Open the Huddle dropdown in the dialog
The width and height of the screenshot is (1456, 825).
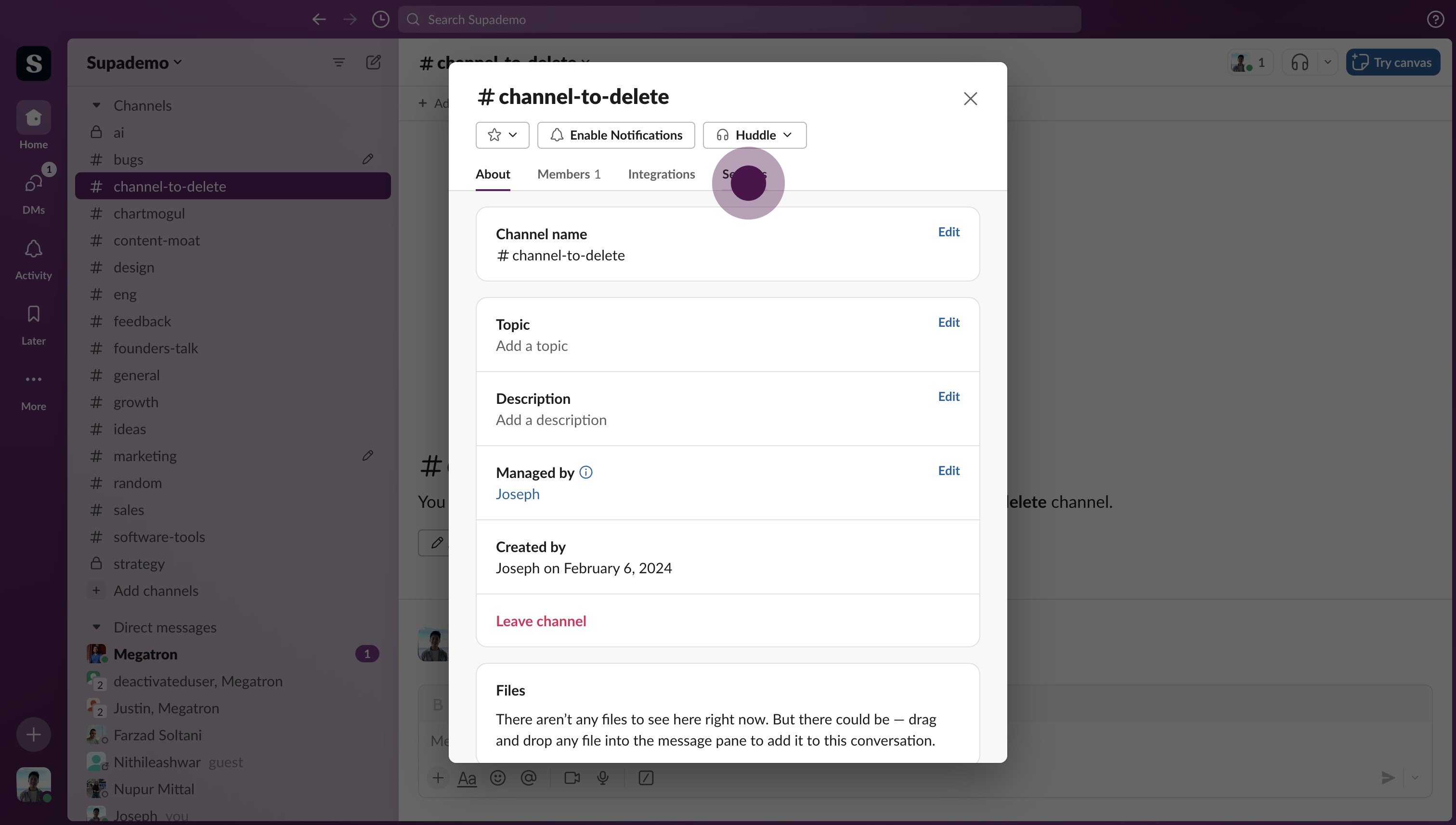pyautogui.click(x=755, y=135)
